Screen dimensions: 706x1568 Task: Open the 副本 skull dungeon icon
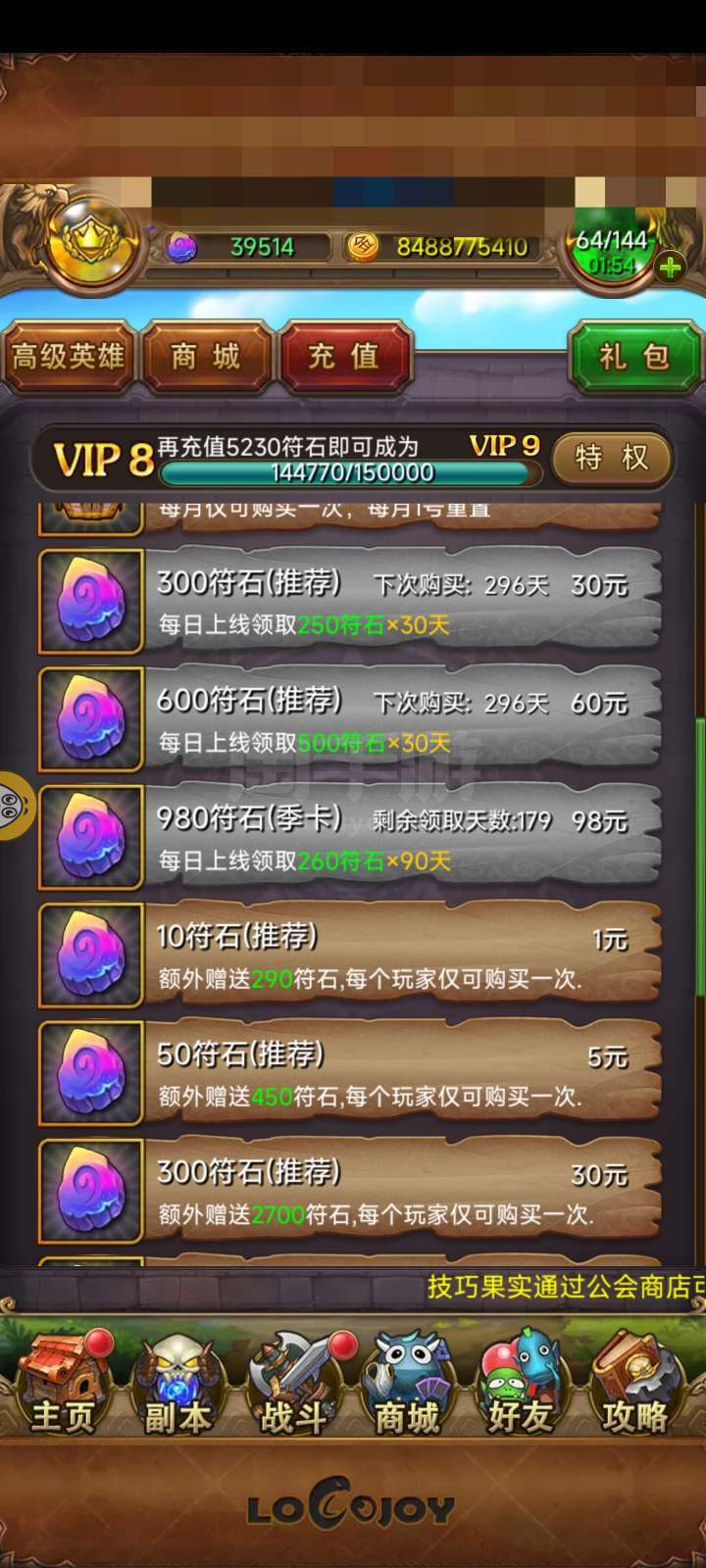(x=177, y=1382)
